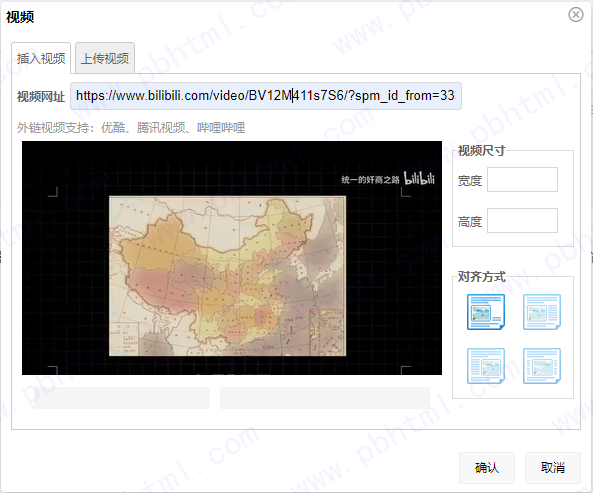
Task: Select the default alignment icon (highlighted)
Action: coord(486,312)
